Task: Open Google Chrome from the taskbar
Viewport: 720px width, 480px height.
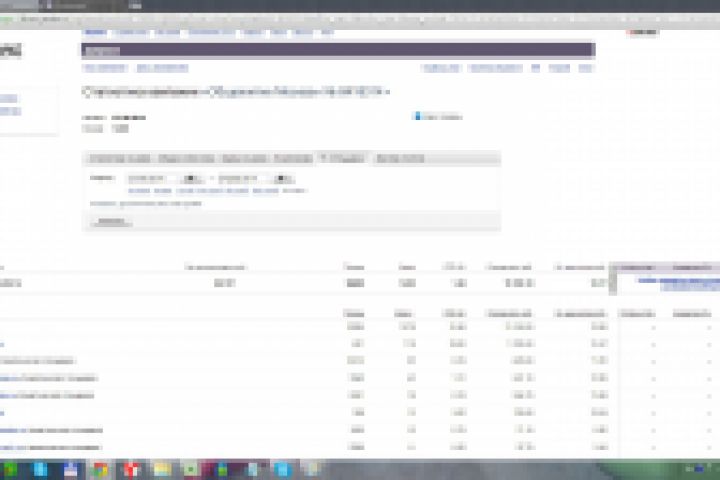Action: 101,469
